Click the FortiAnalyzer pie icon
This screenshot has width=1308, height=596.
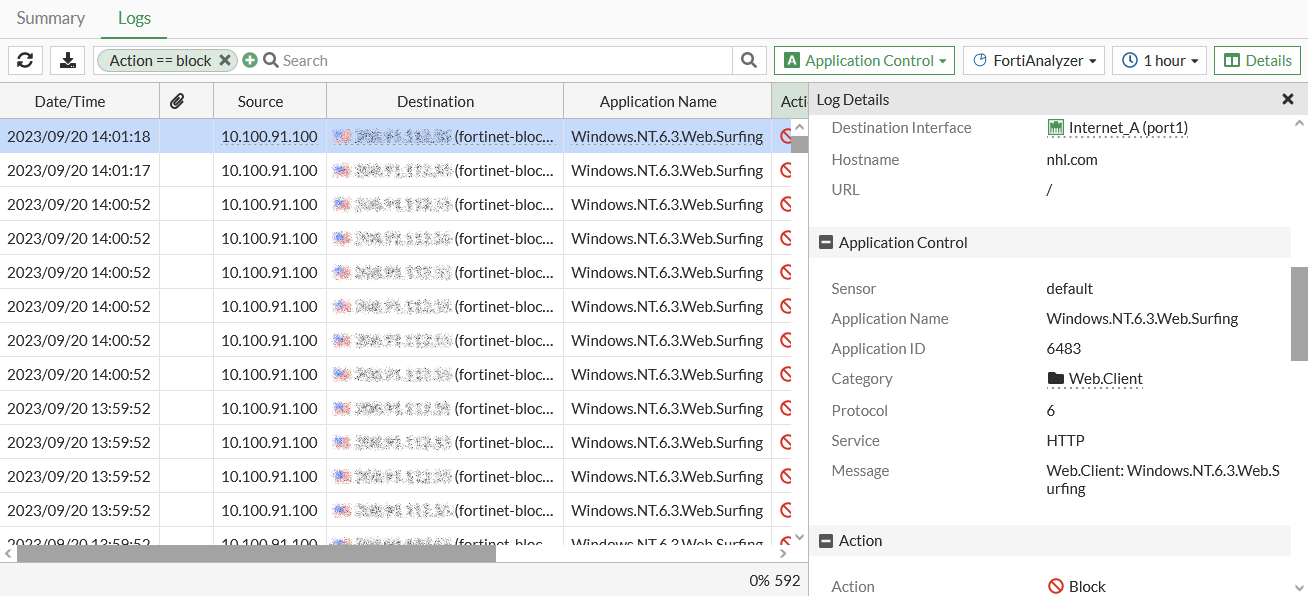(982, 60)
